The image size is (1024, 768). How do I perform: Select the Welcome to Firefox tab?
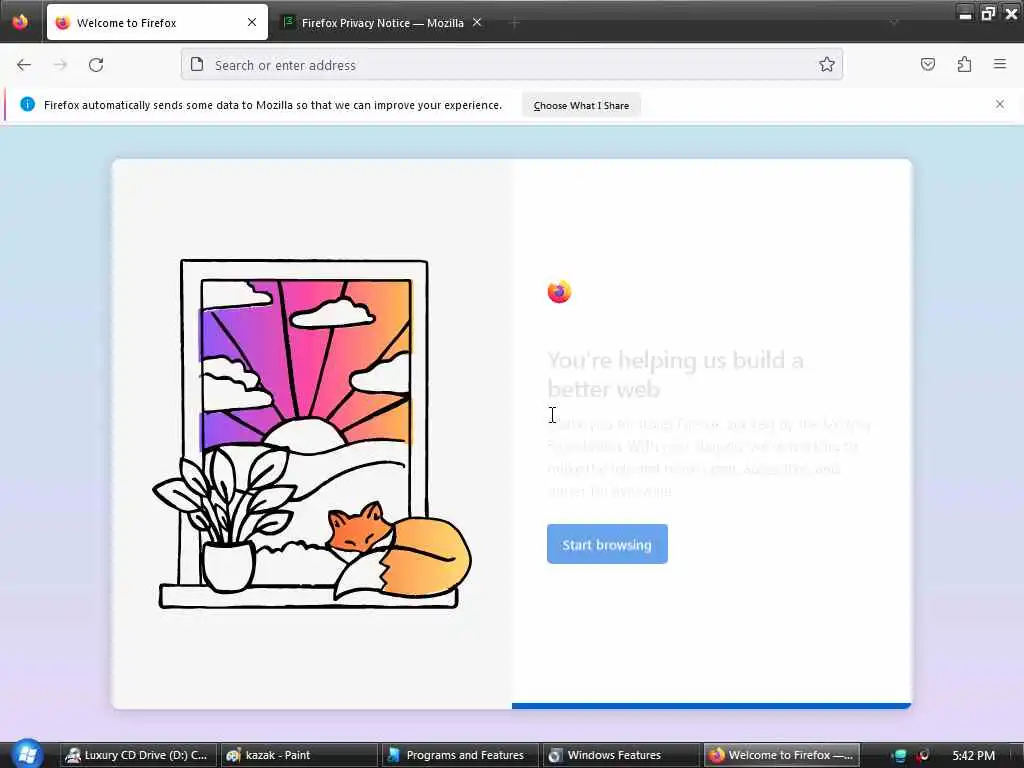click(x=157, y=23)
